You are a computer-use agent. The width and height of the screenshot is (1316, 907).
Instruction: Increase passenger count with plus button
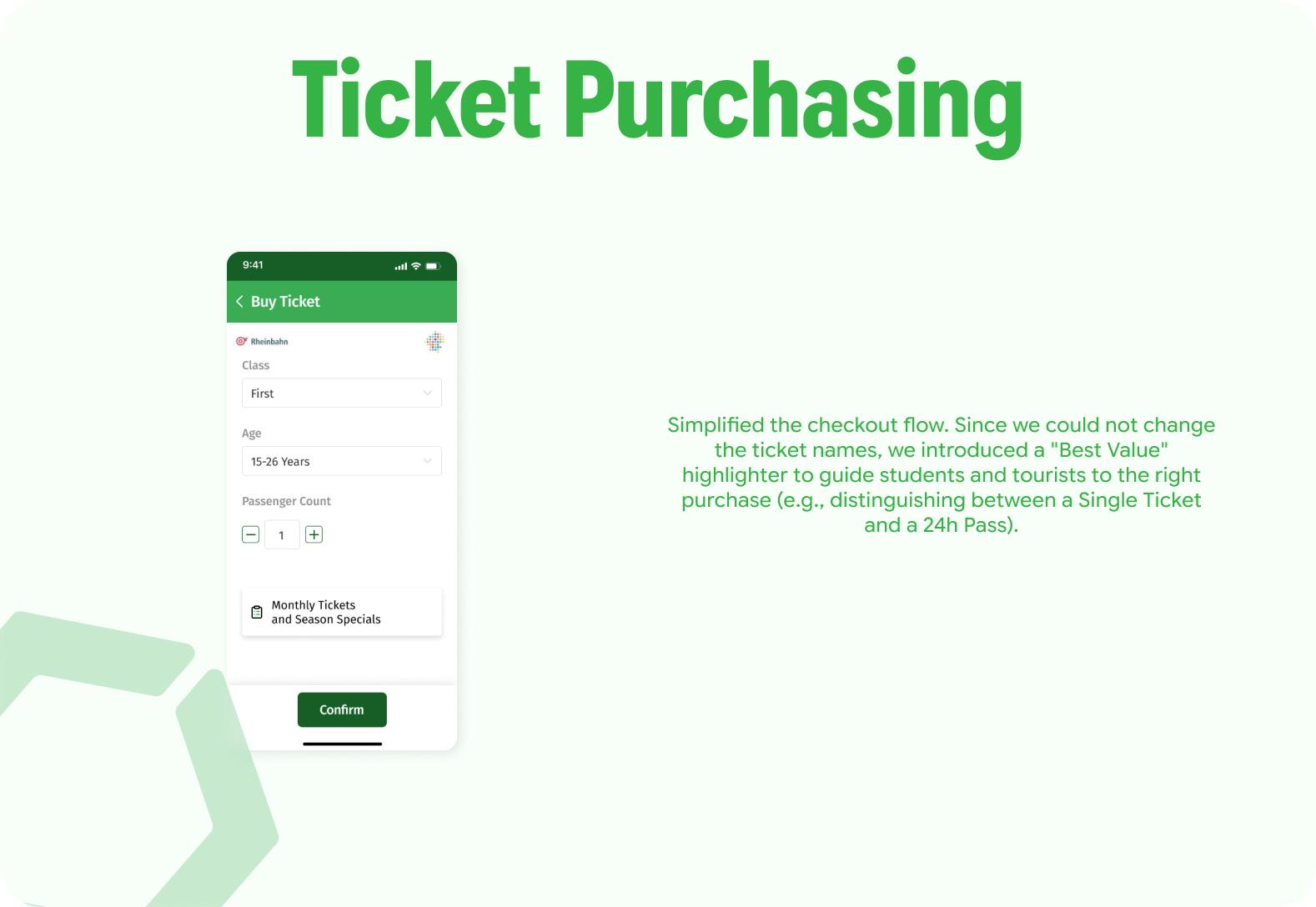pos(314,535)
